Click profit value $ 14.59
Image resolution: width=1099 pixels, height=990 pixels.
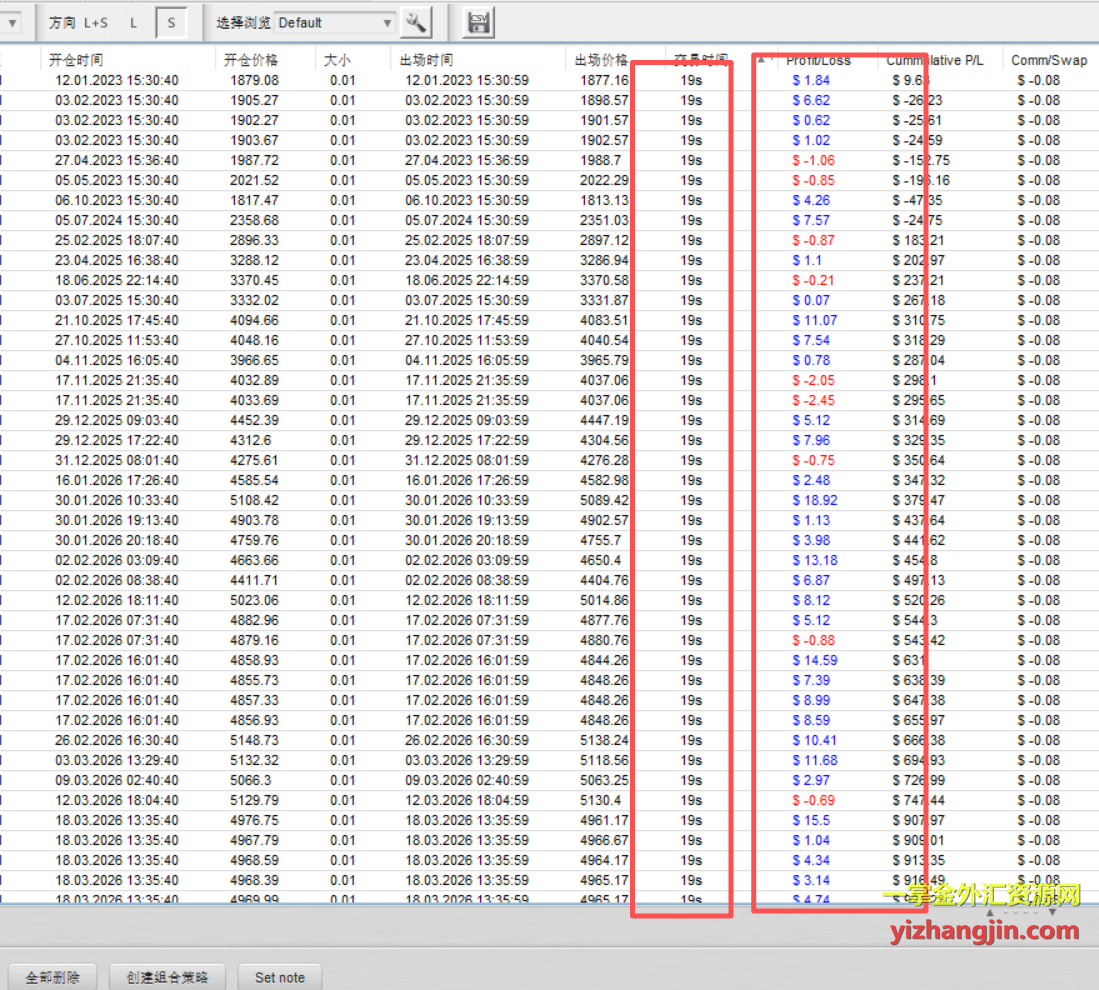(814, 660)
